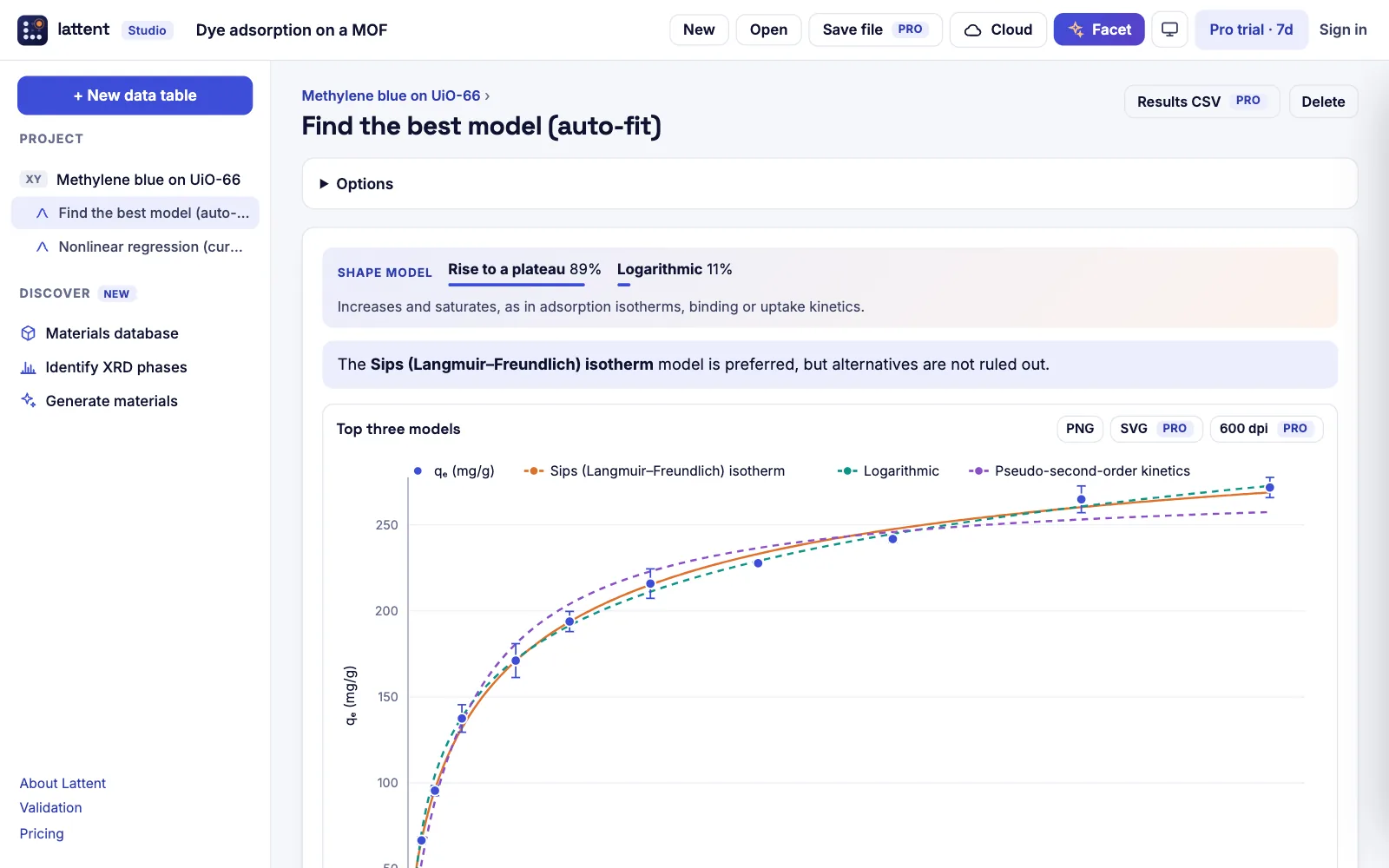The width and height of the screenshot is (1389, 868).
Task: Click the New data table button
Action: [135, 95]
